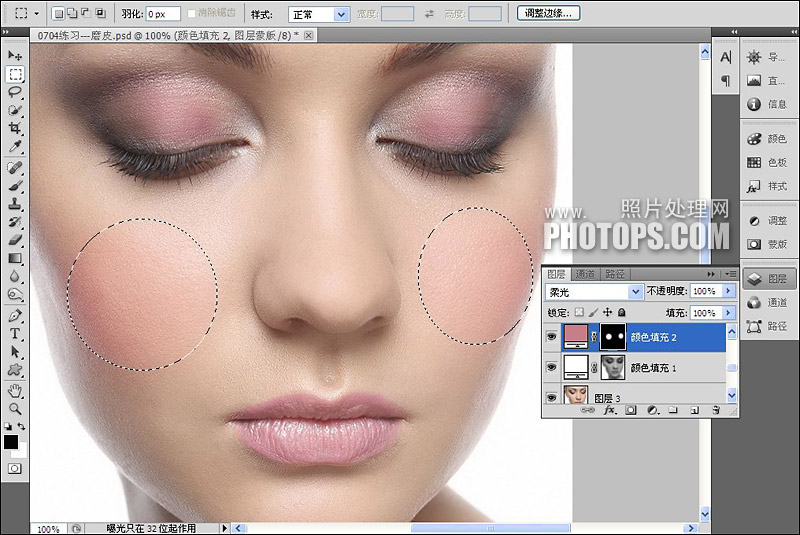This screenshot has height=535, width=800.
Task: Choose the Horizontal Type tool
Action: coord(15,334)
